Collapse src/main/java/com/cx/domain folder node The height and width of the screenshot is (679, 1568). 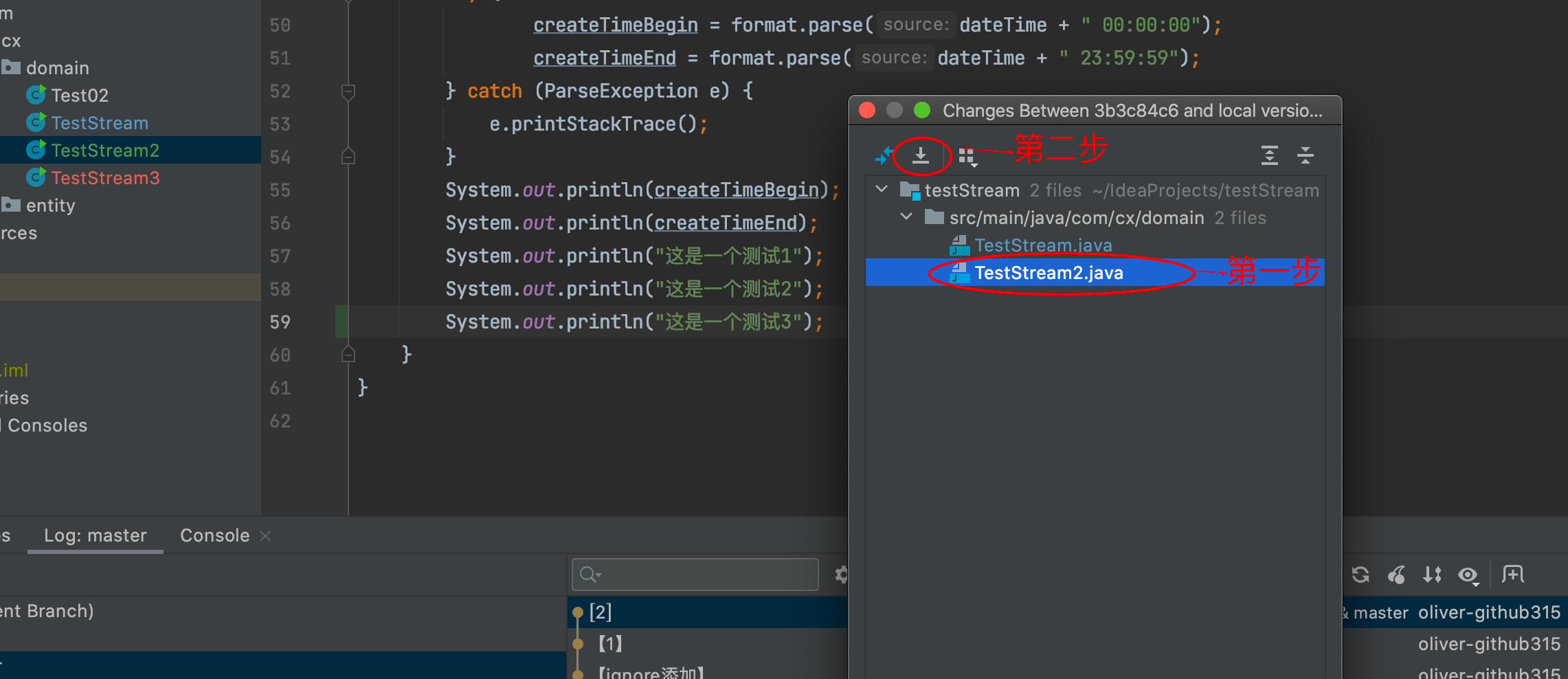(907, 216)
